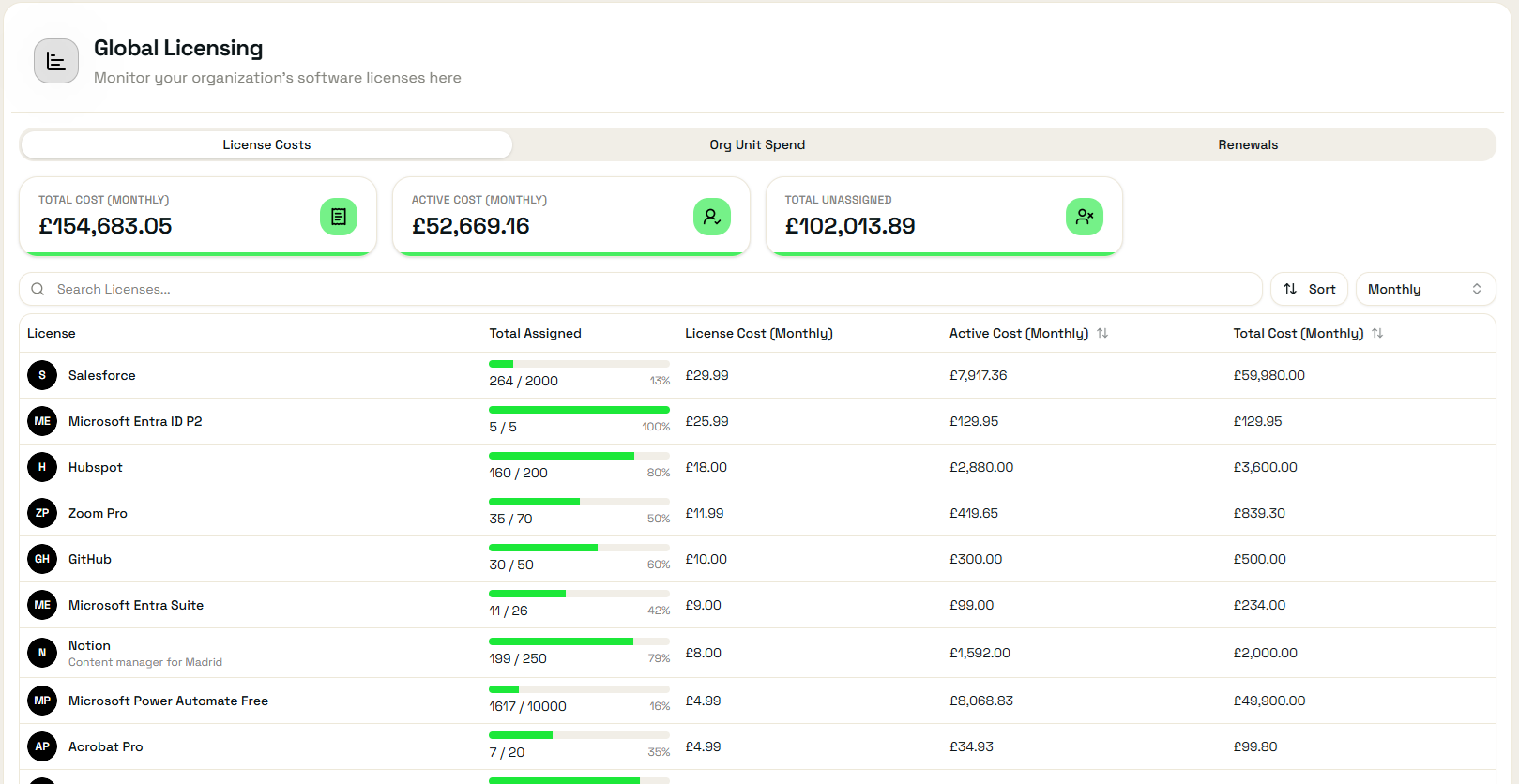Click the Global Licensing chart icon
The image size is (1519, 784).
click(x=56, y=61)
